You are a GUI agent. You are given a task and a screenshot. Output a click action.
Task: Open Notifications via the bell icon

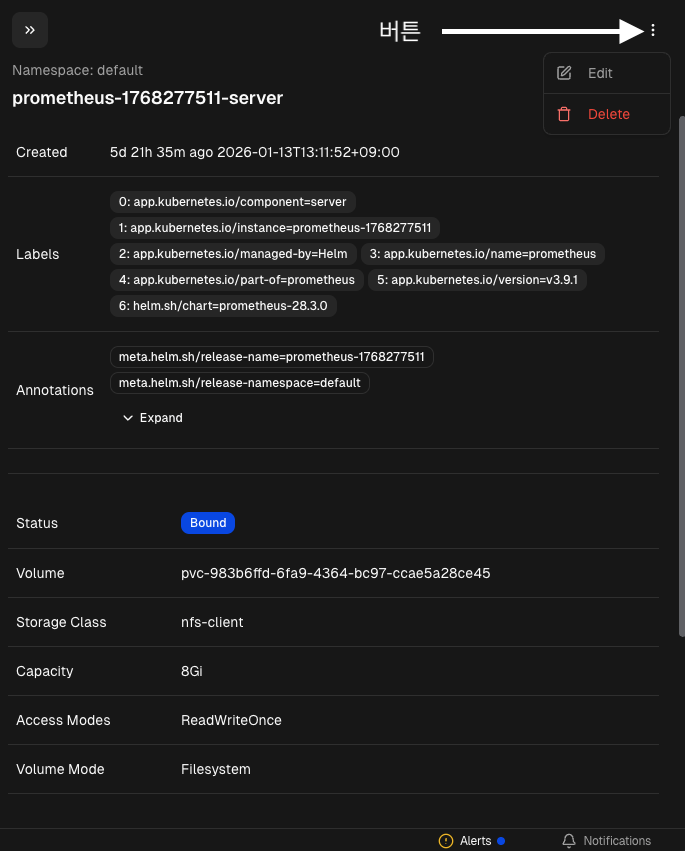pyautogui.click(x=569, y=841)
